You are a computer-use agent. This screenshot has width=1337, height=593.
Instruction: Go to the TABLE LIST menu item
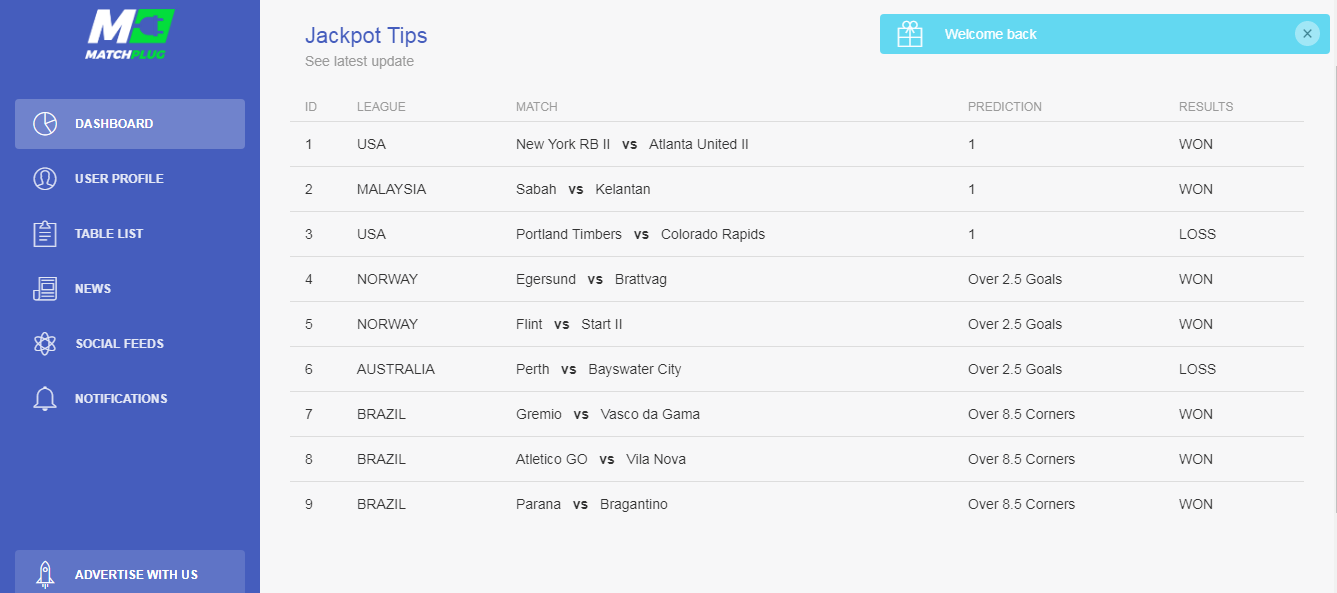(x=130, y=234)
